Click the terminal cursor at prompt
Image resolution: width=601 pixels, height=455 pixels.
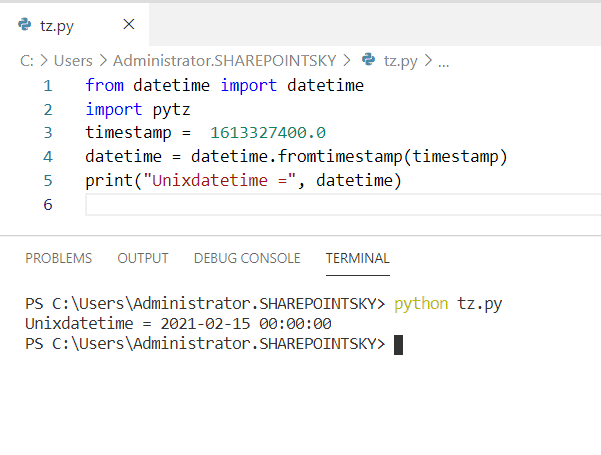[399, 345]
